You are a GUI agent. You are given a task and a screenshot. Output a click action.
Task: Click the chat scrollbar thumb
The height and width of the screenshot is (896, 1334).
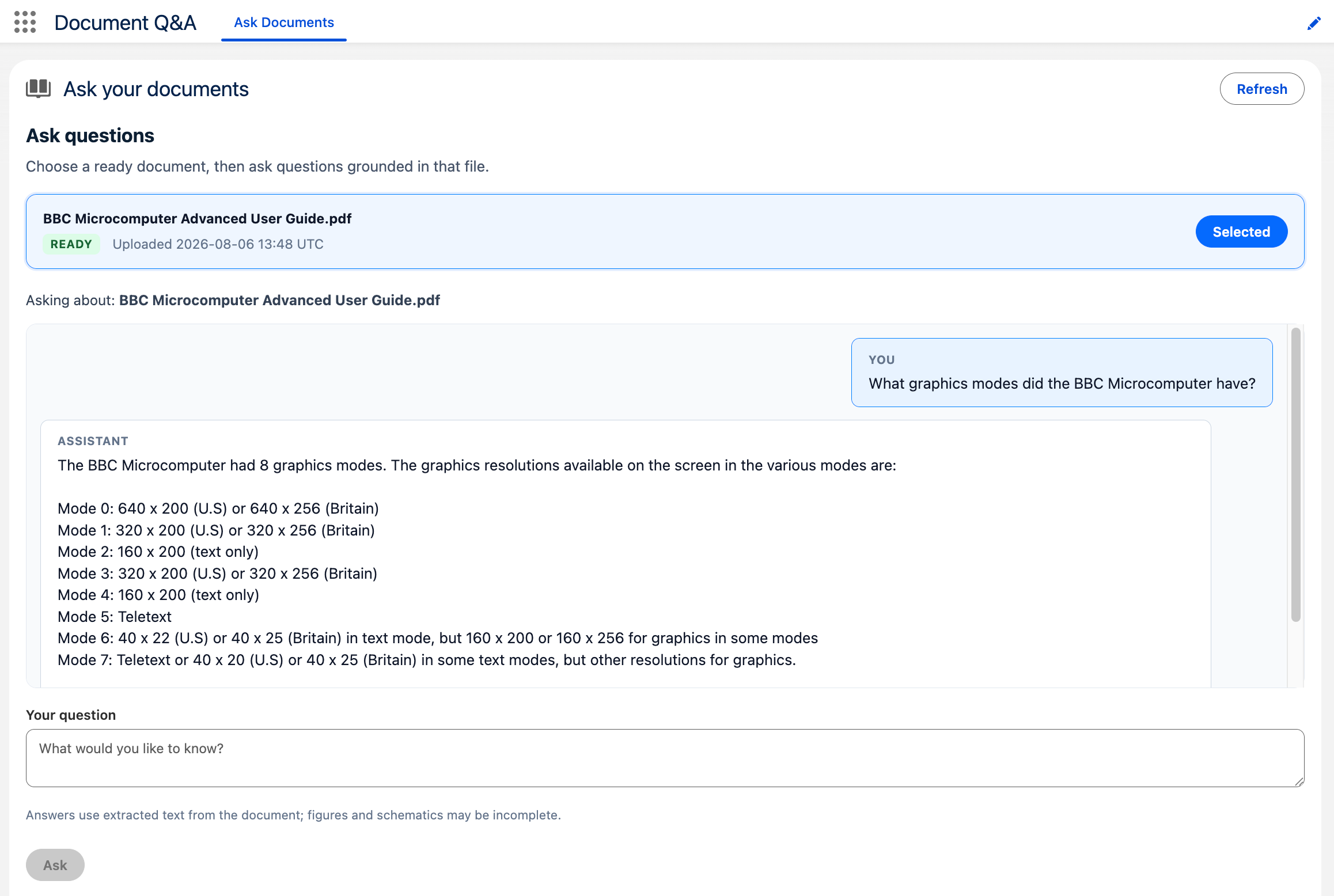pos(1296,475)
